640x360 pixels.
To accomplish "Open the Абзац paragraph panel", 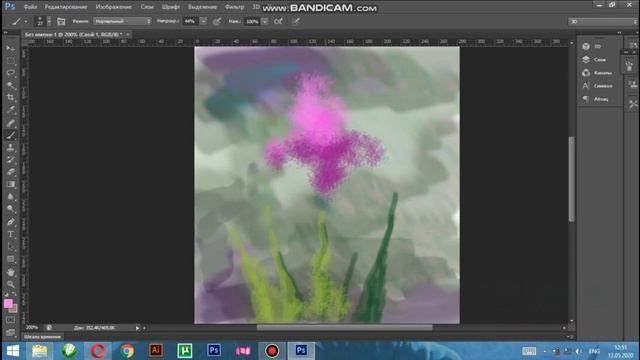I will [596, 99].
